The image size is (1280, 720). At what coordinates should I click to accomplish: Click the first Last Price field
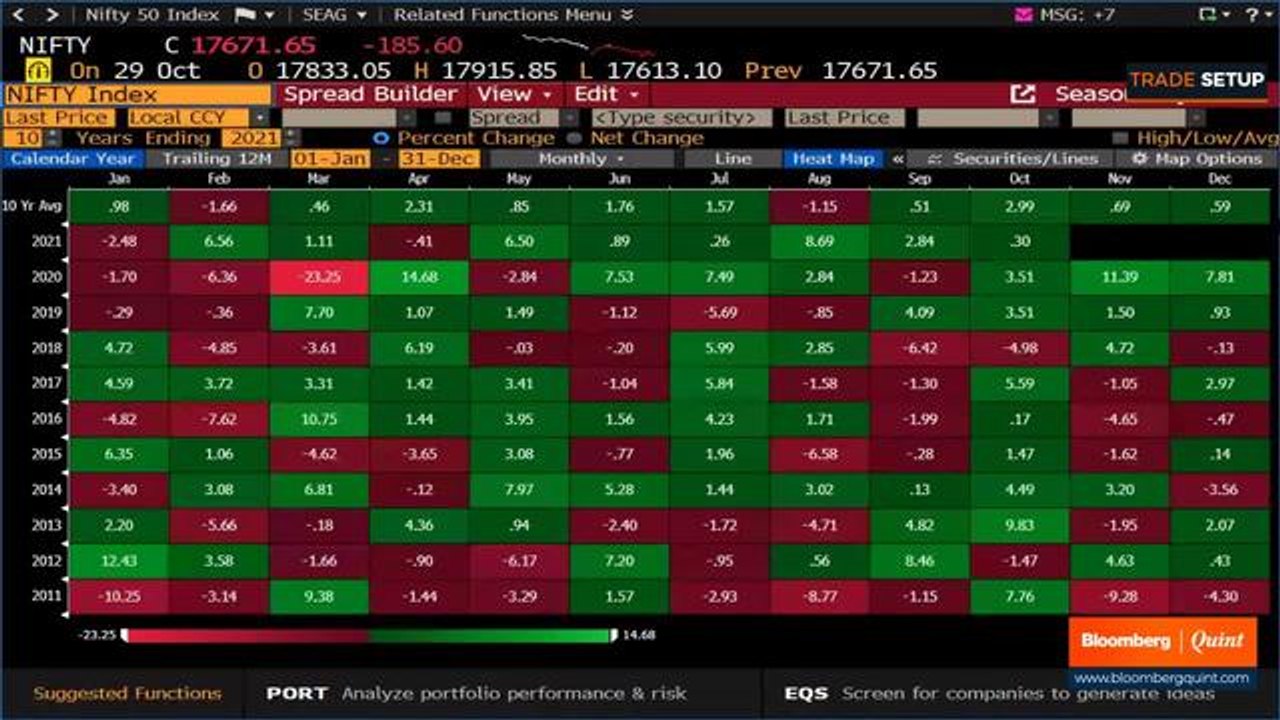click(x=59, y=118)
